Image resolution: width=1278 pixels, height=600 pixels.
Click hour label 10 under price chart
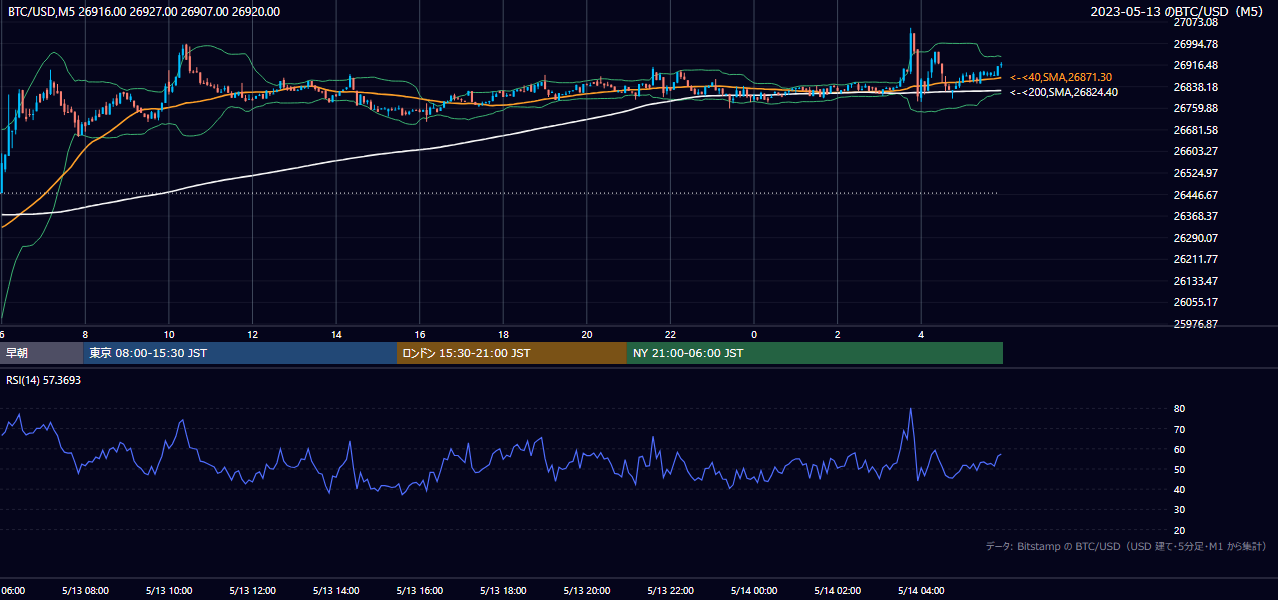pos(169,334)
